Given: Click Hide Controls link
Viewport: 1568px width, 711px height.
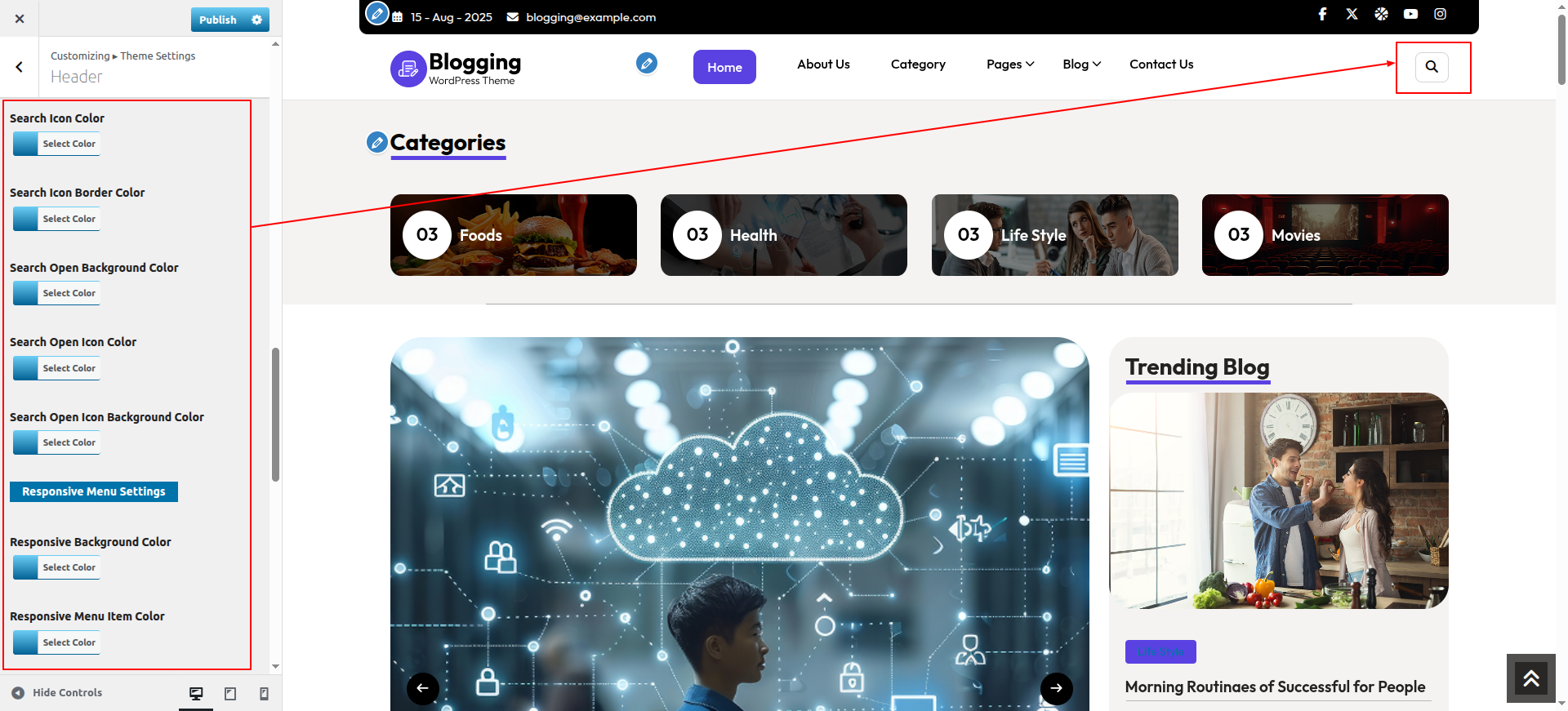Looking at the screenshot, I should 57,693.
